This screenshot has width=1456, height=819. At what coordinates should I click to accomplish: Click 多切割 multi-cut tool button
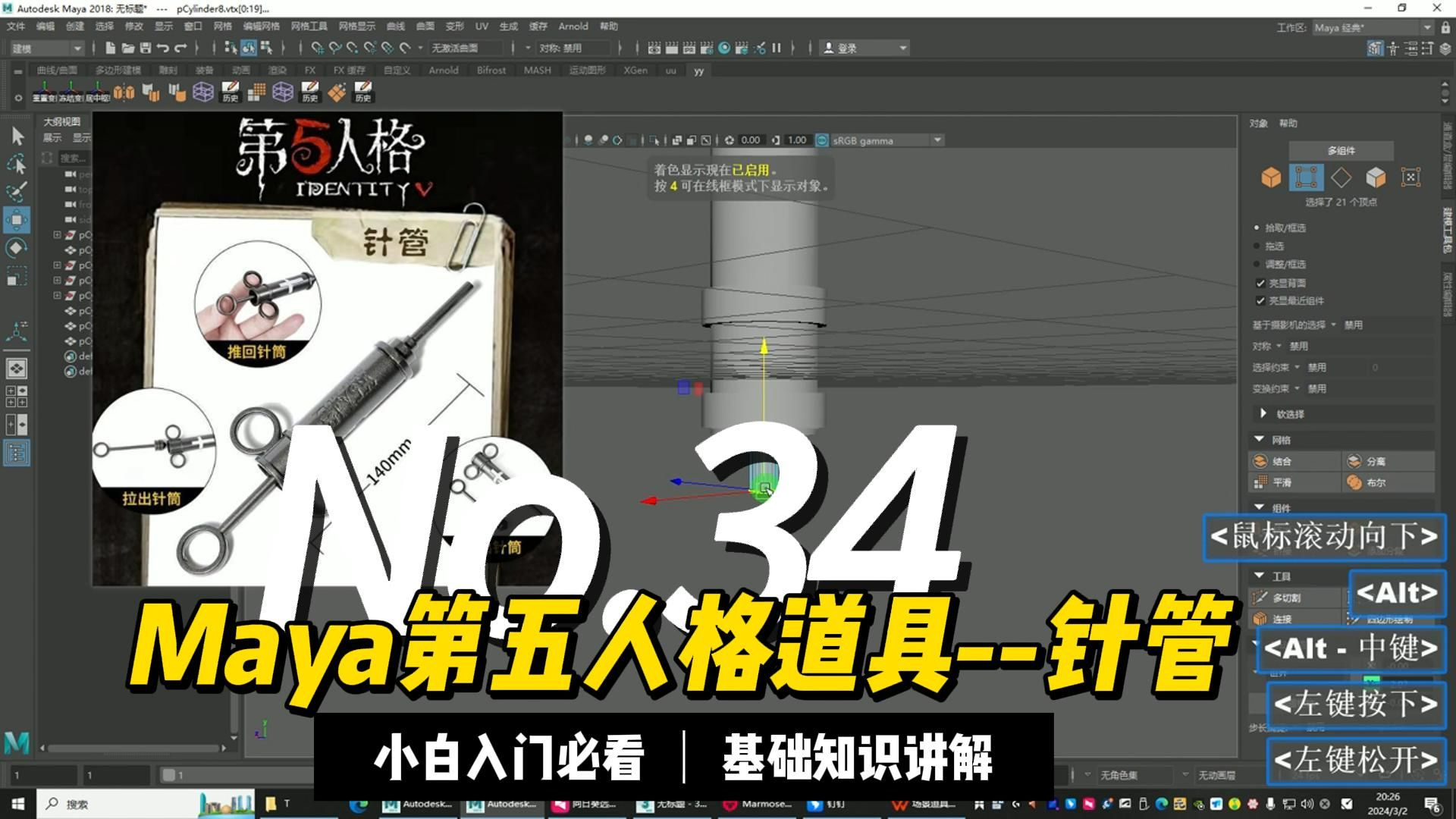click(x=1294, y=598)
